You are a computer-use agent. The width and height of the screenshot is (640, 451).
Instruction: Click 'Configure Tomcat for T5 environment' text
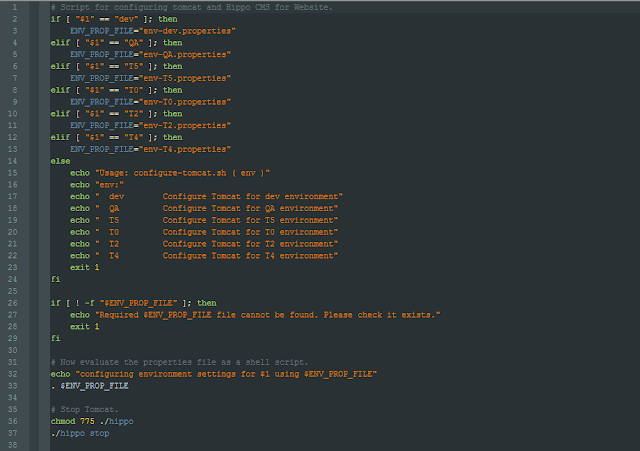(248, 220)
